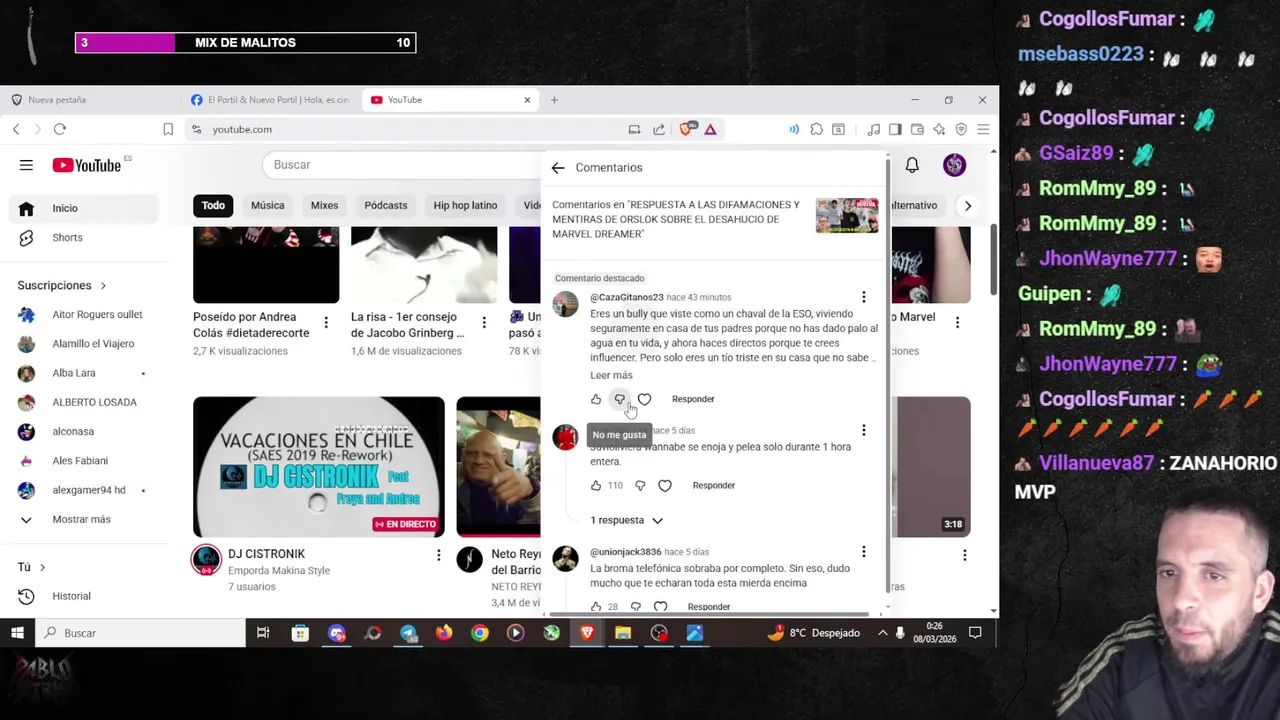Go back from the Comentarios panel
1280x720 pixels.
[558, 168]
